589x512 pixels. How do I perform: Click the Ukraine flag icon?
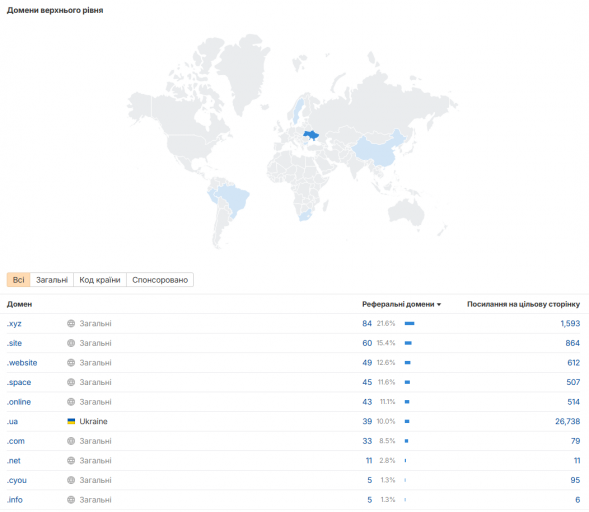click(71, 421)
